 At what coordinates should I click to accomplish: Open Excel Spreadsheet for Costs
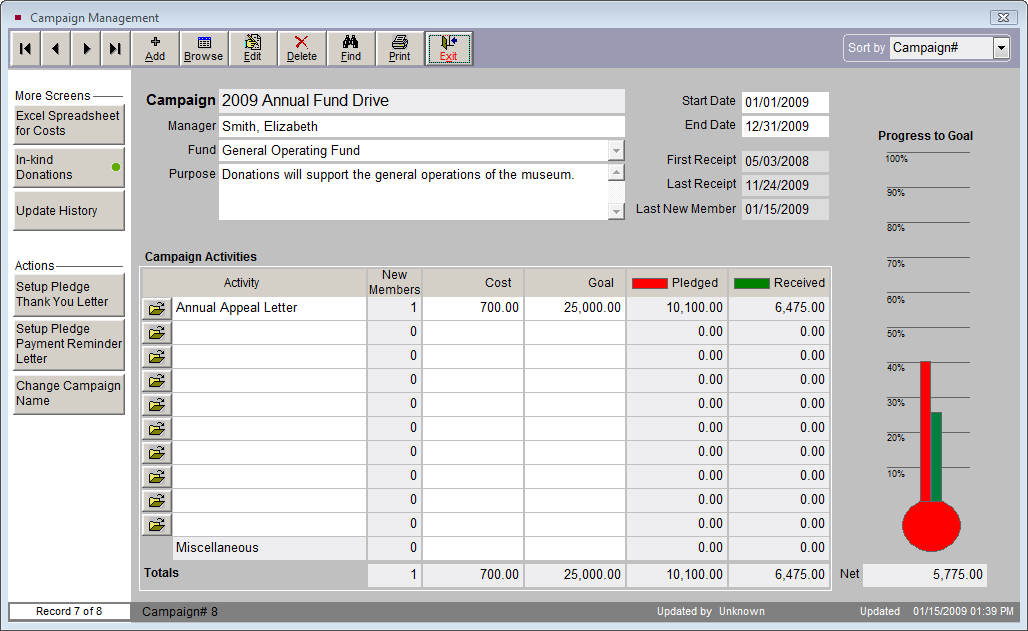[68, 123]
